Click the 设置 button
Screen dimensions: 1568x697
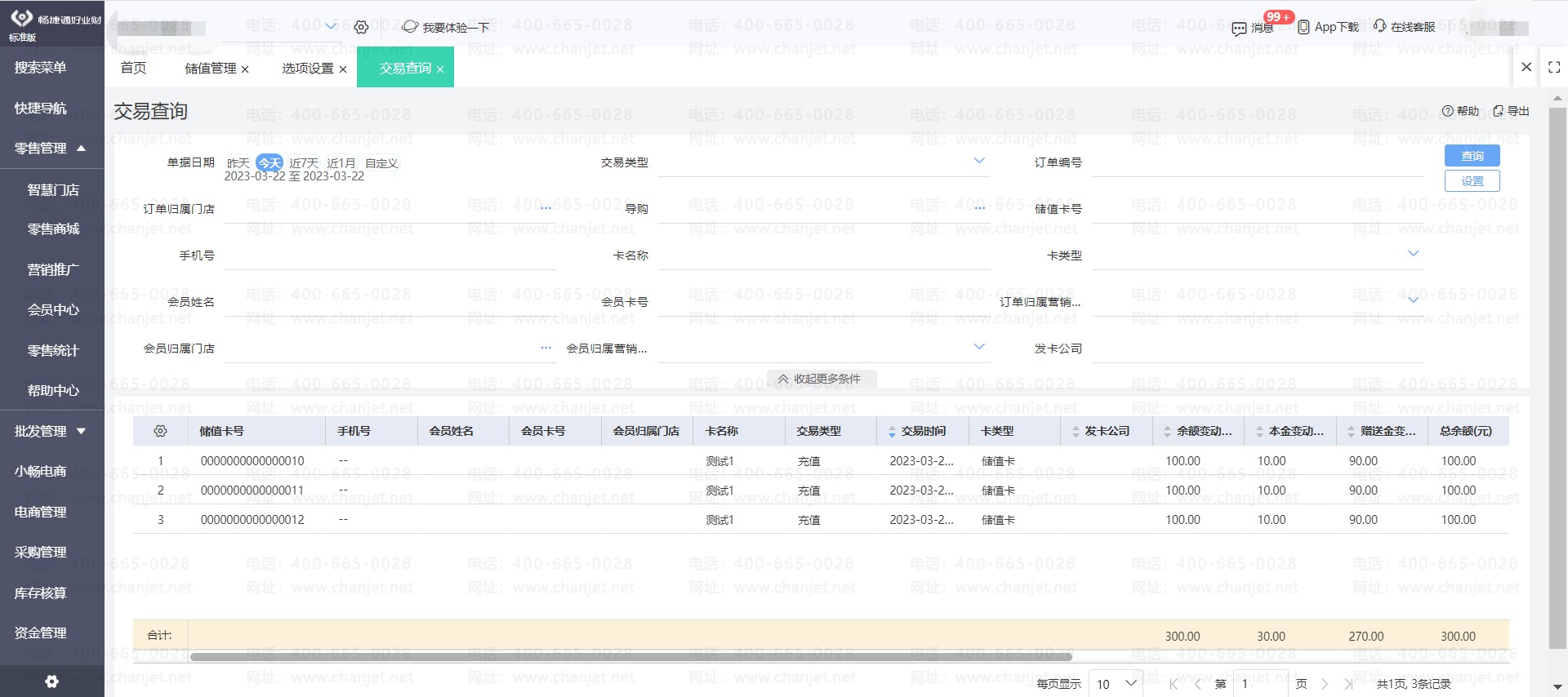[x=1472, y=181]
